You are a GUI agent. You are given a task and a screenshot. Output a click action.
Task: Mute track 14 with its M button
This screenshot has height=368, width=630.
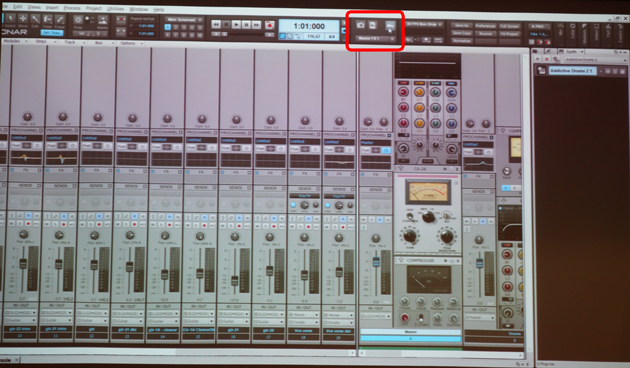pos(153,225)
